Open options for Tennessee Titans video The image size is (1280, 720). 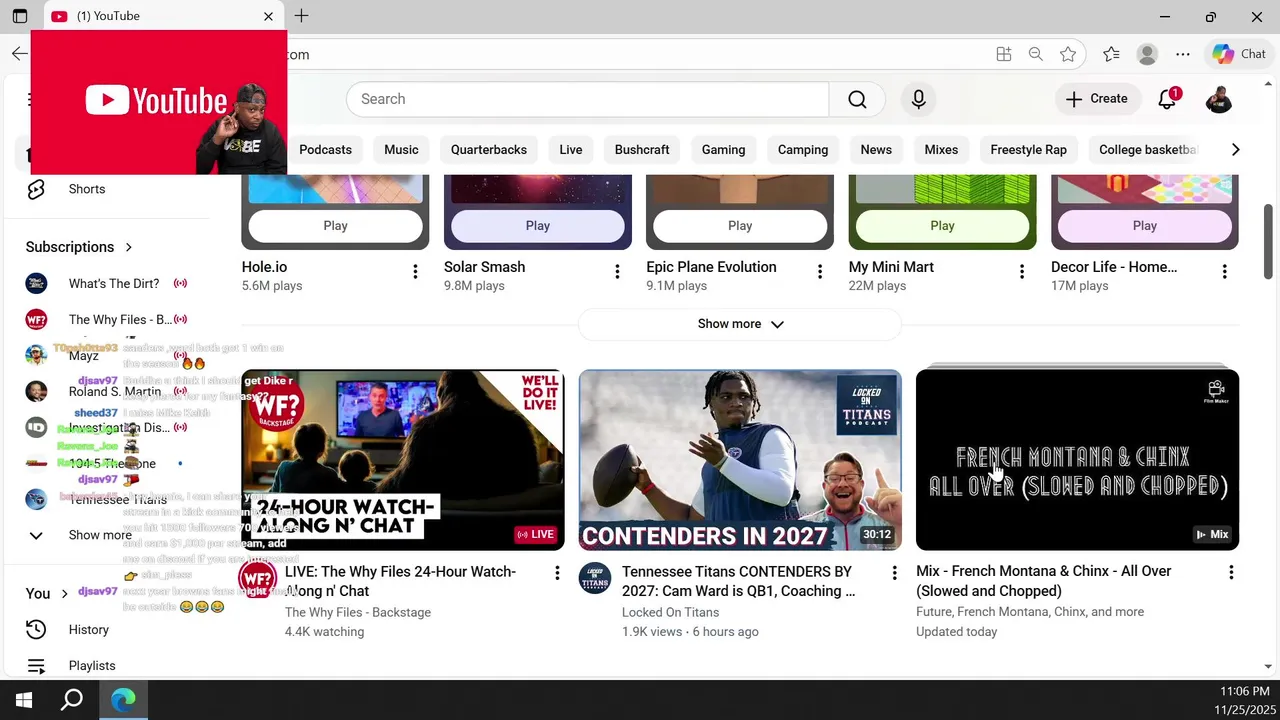tap(895, 573)
